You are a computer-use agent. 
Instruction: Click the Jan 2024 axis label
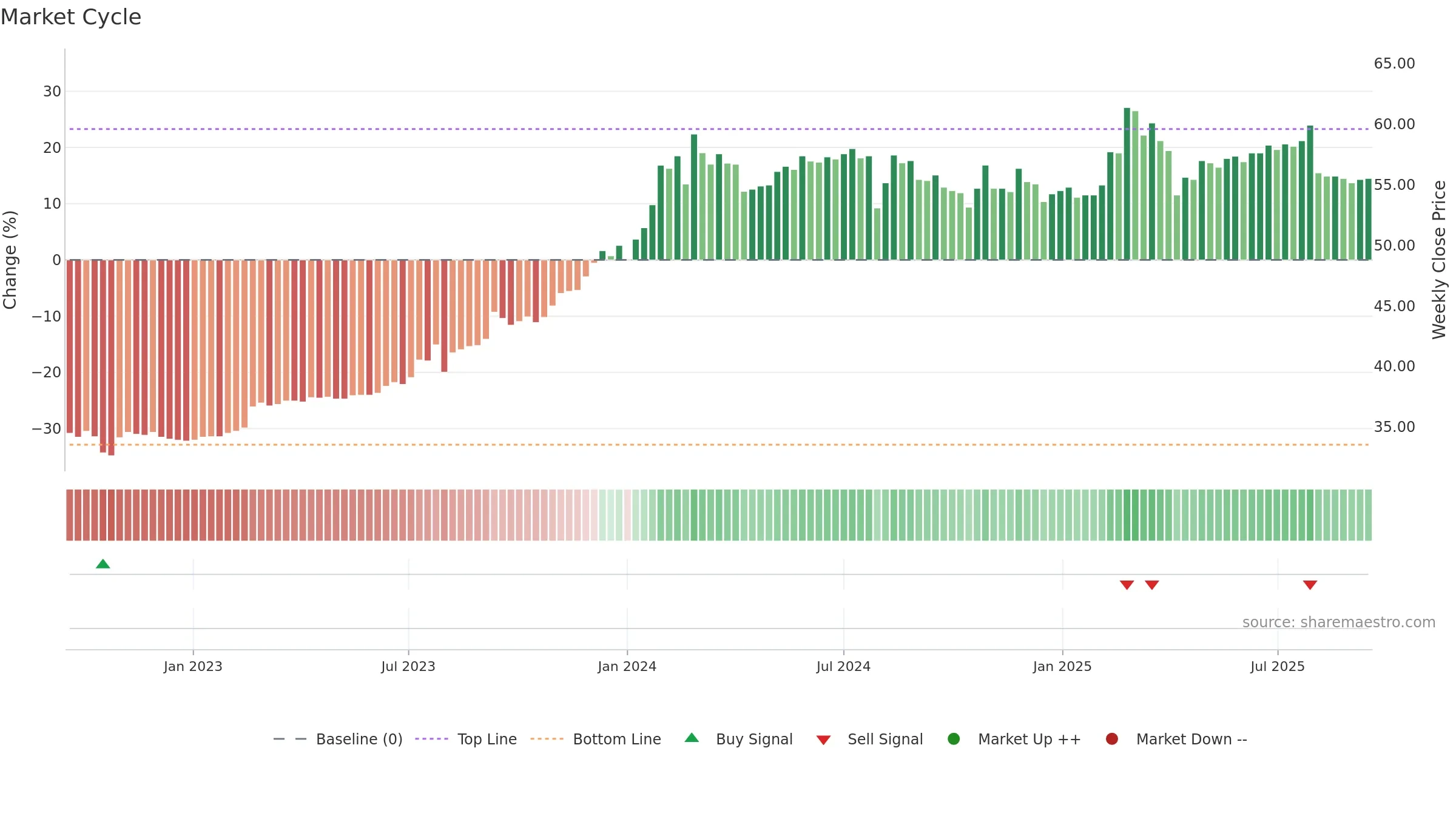click(x=627, y=666)
